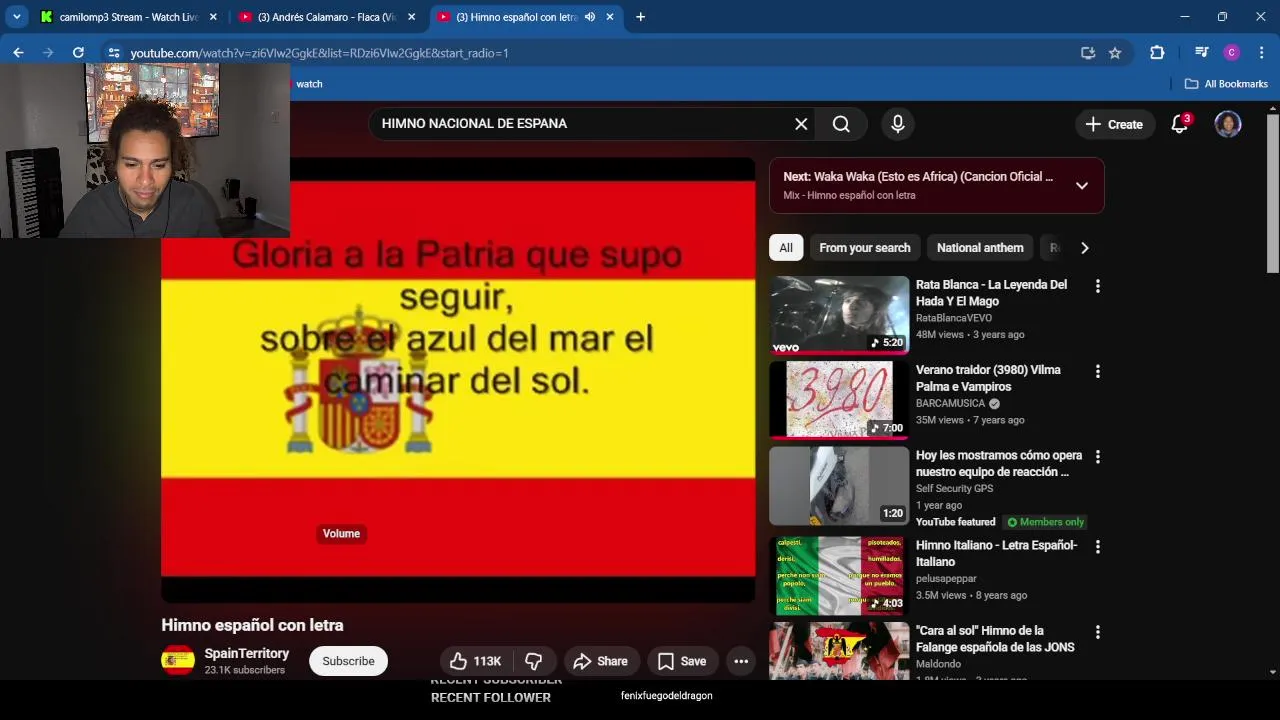Save the video to a playlist
The width and height of the screenshot is (1280, 720).
(682, 661)
